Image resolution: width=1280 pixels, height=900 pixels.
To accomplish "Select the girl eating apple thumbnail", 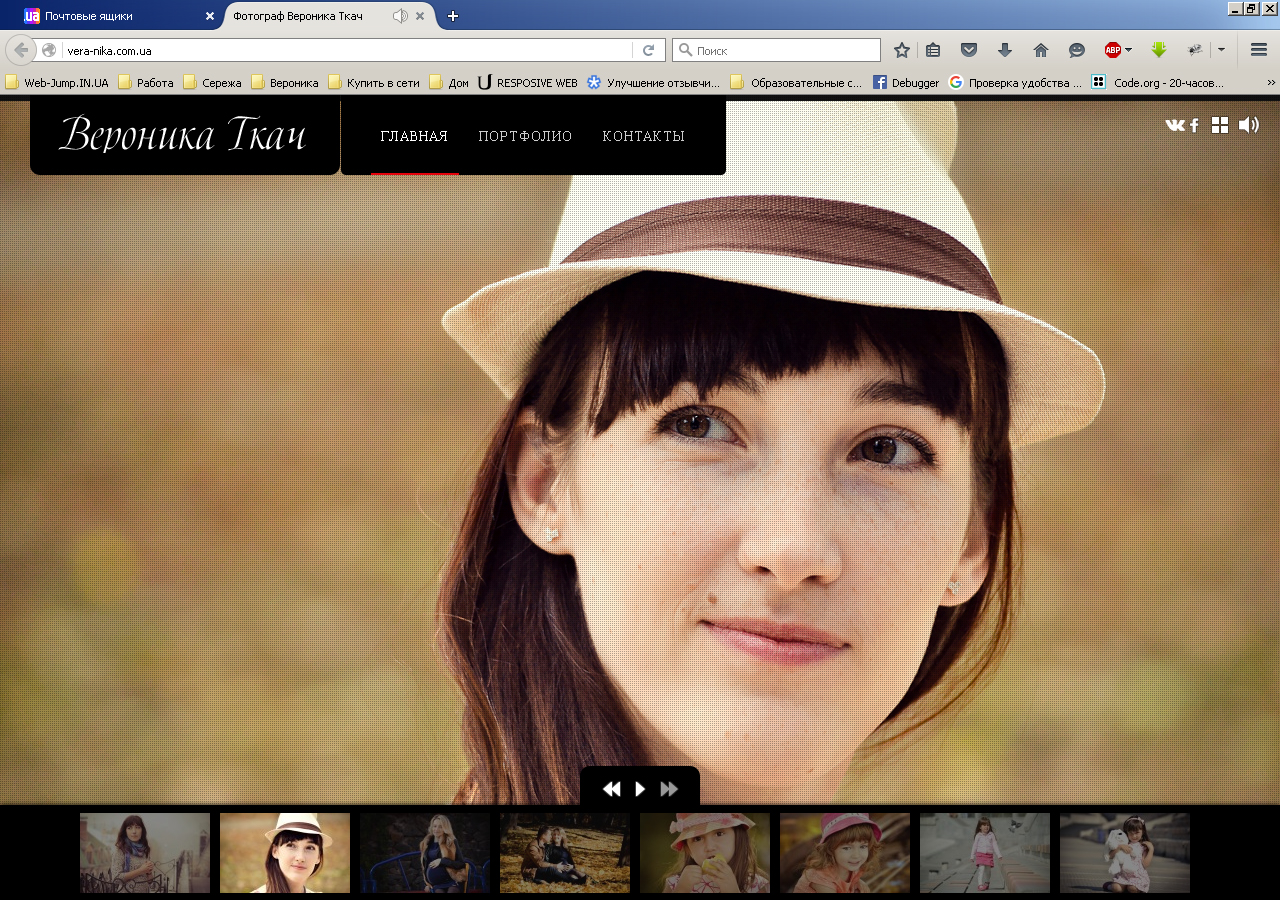I will (705, 853).
